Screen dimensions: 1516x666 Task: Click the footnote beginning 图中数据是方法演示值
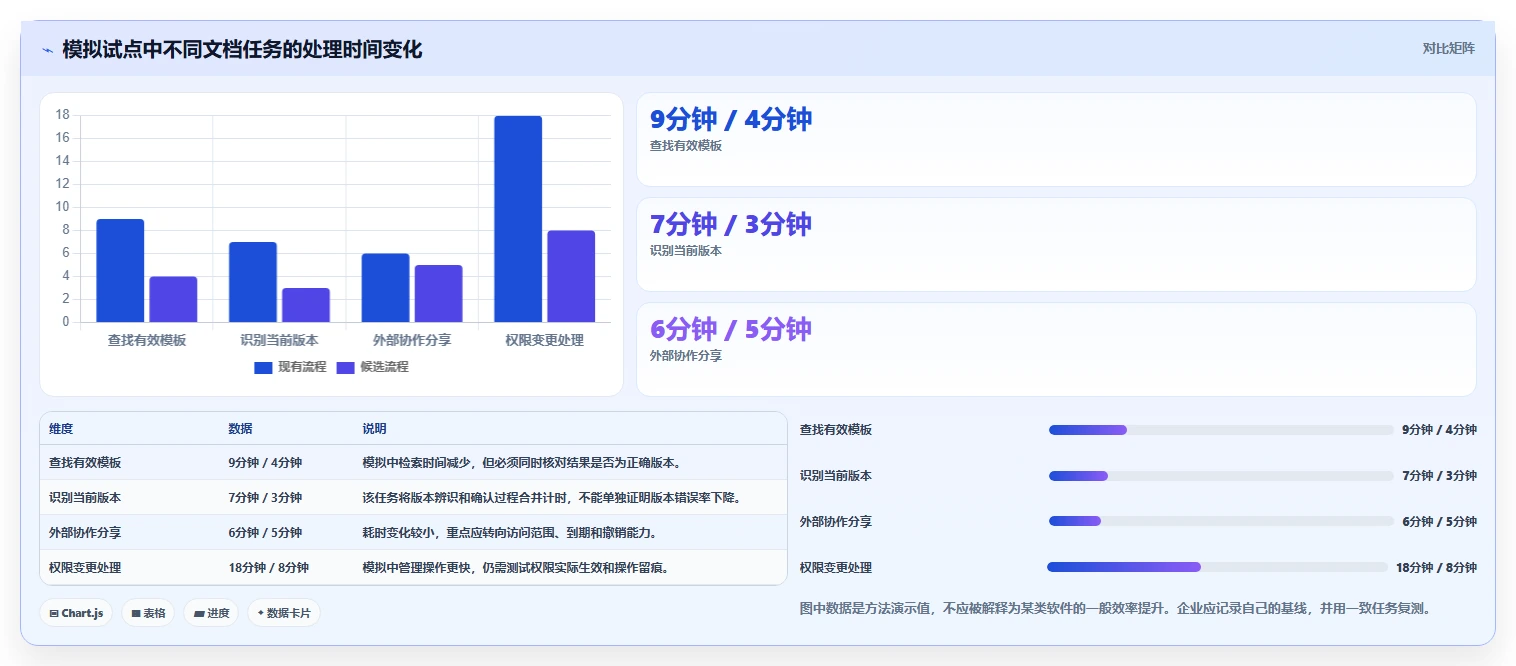click(1116, 608)
